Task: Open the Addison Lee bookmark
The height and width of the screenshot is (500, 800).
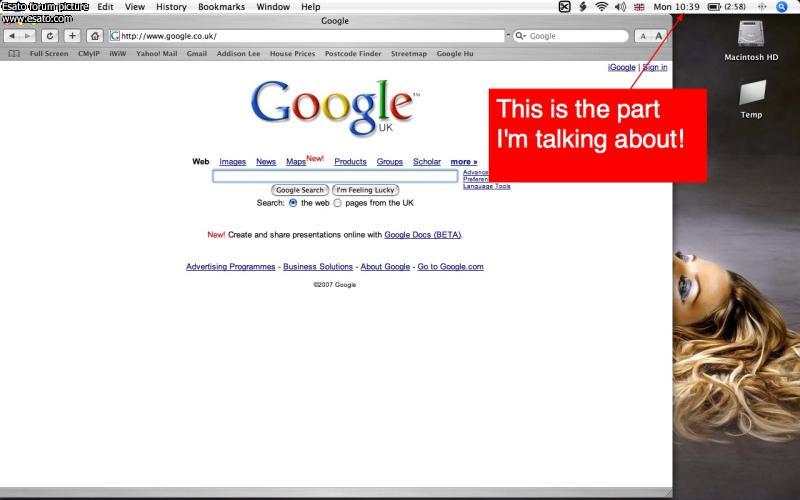Action: coord(238,54)
